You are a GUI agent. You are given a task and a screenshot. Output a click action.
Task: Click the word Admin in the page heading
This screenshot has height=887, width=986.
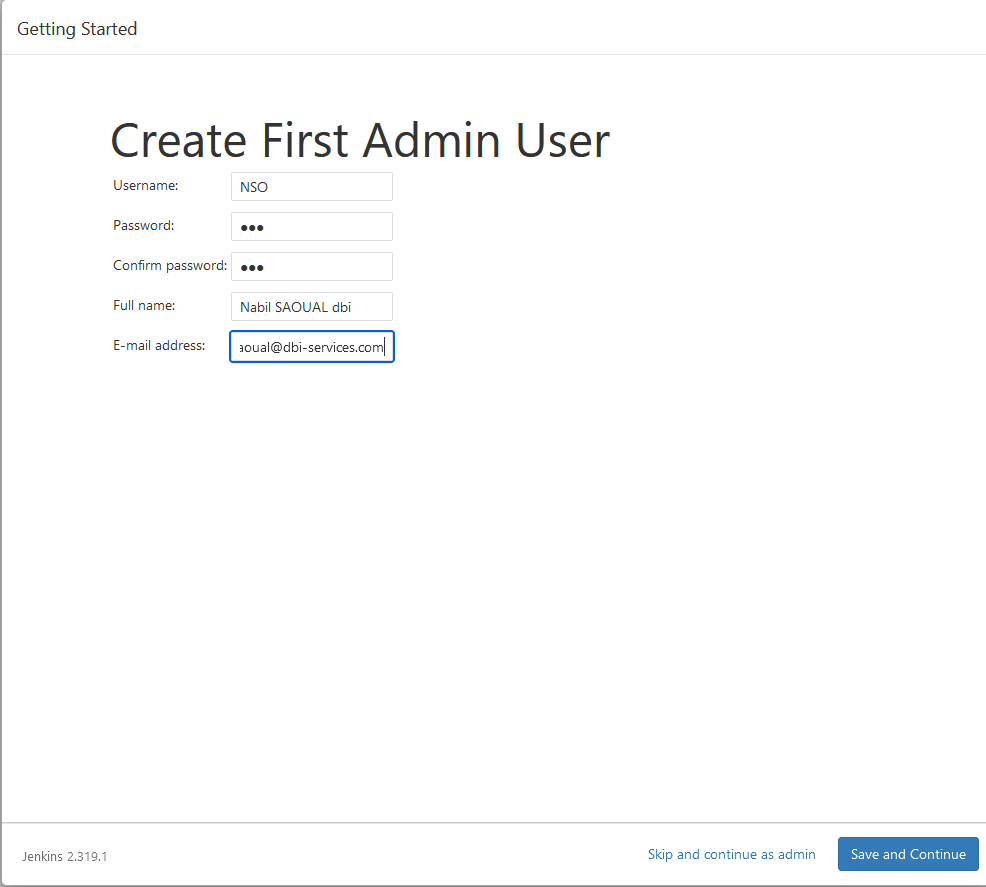[x=431, y=140]
